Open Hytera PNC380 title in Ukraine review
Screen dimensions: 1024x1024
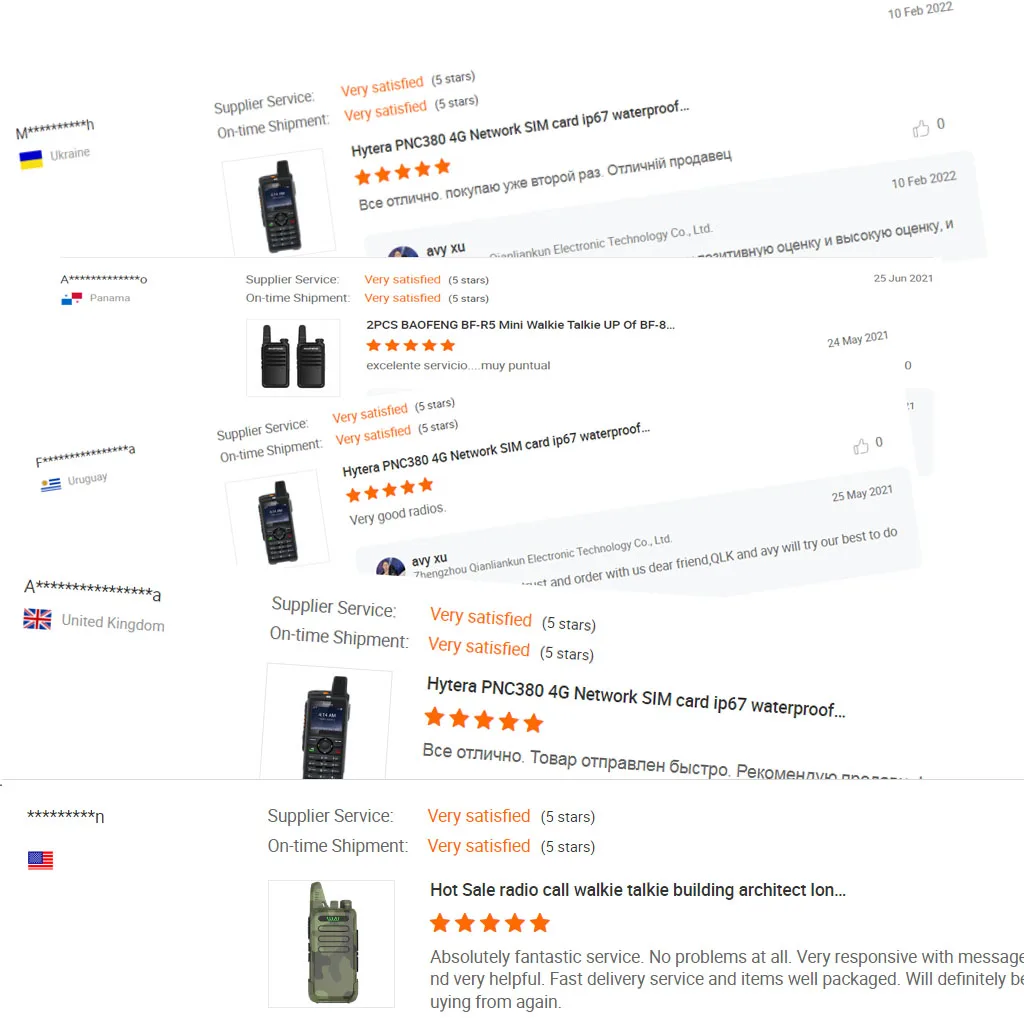click(520, 129)
